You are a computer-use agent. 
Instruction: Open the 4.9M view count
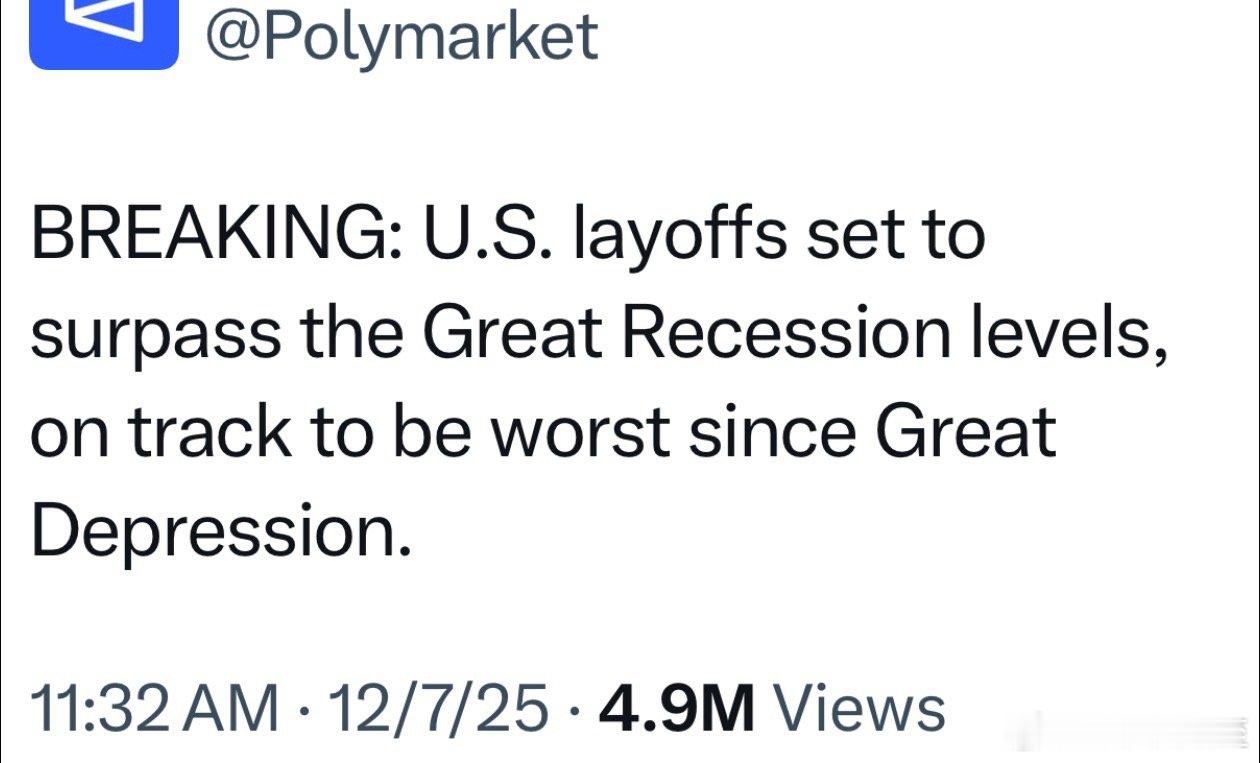click(676, 709)
